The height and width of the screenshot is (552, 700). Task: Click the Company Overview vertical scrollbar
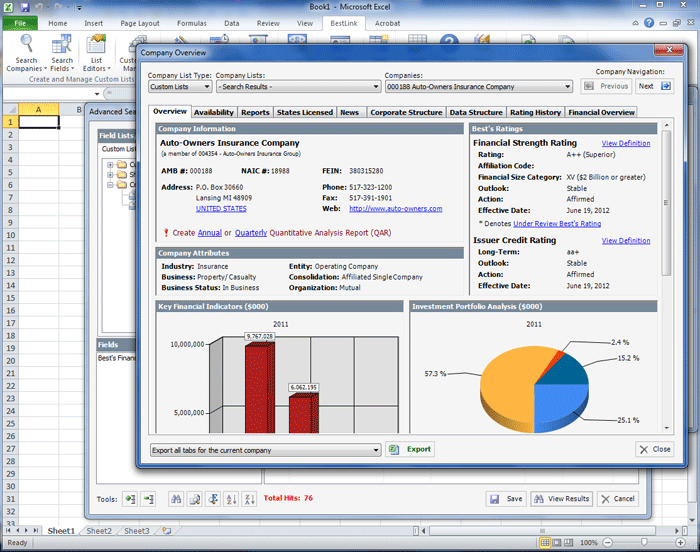[666, 203]
